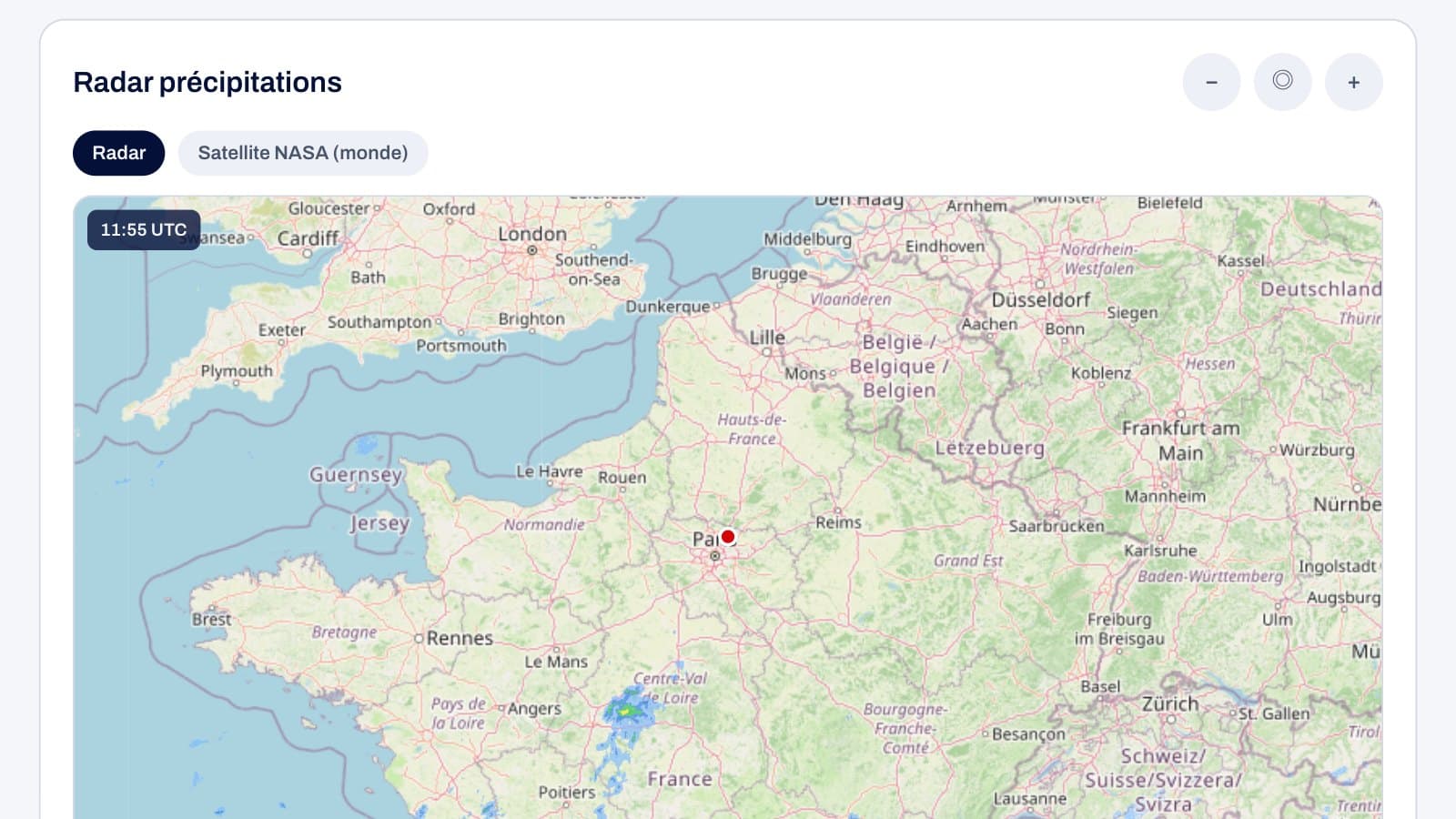Switch to Satellite NASA (monde) tab

303,153
